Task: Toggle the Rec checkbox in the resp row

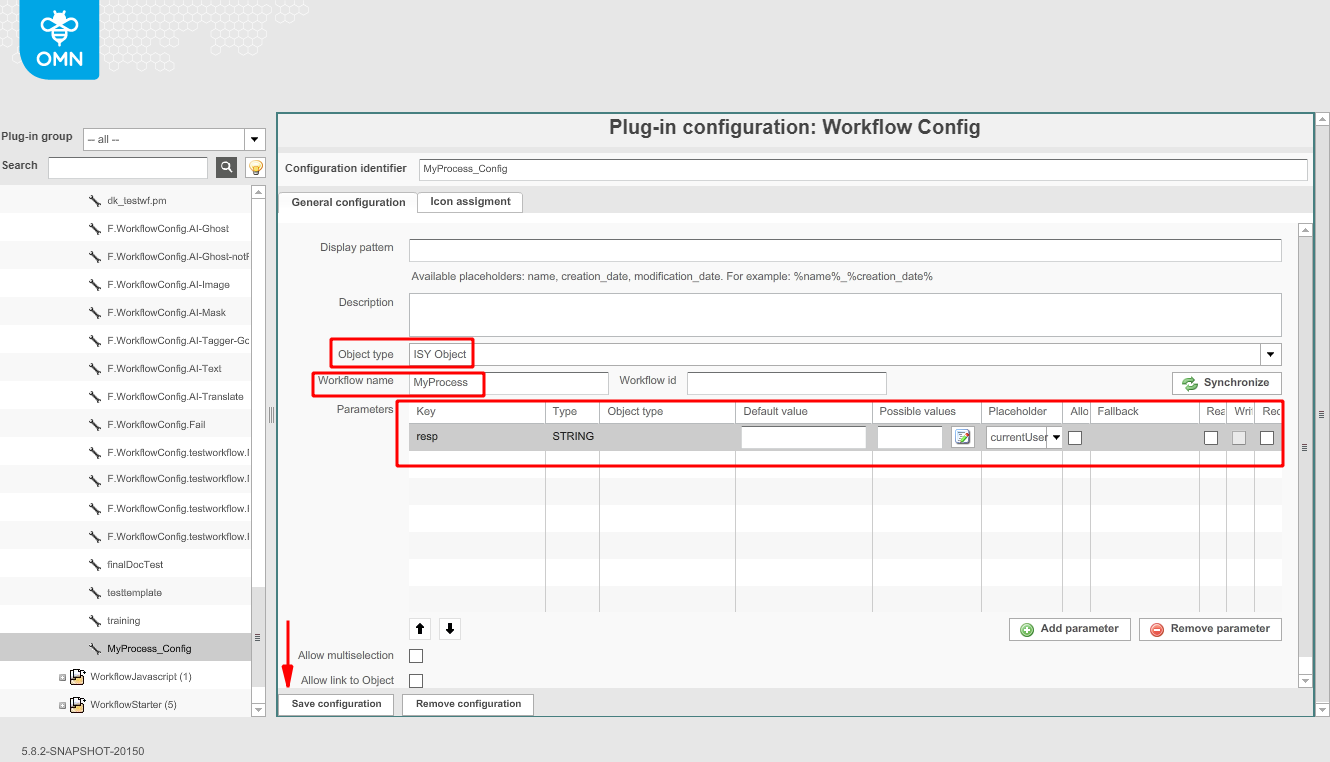Action: pyautogui.click(x=1267, y=437)
